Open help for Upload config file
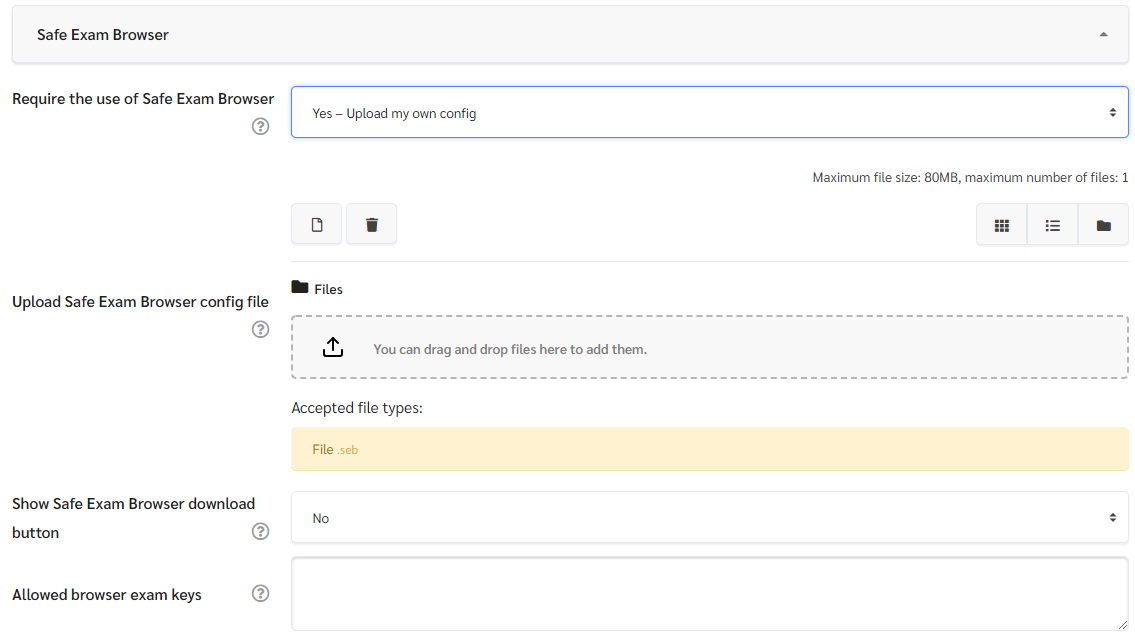The image size is (1135, 635). pos(261,329)
